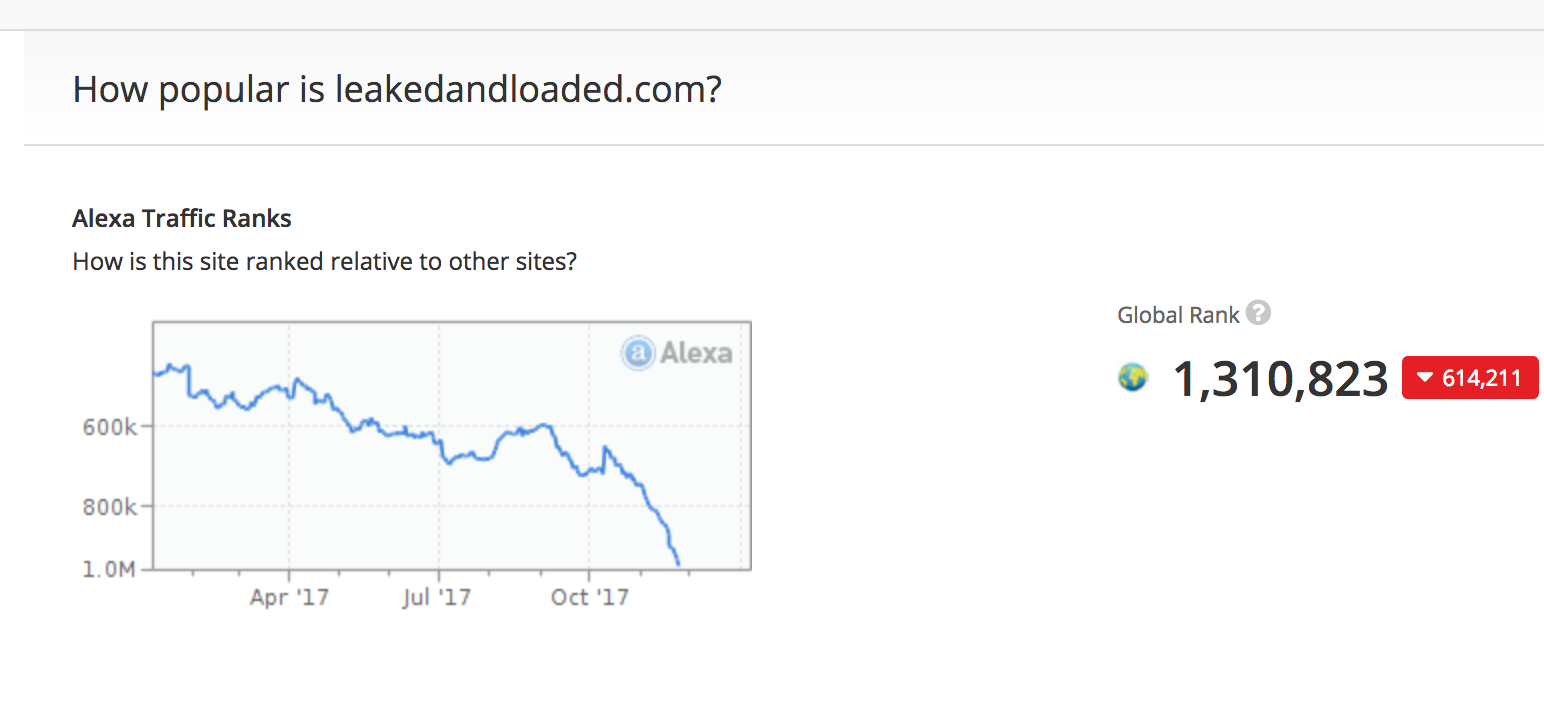
Task: Click the 'Global Rank' label
Action: coord(1178,315)
